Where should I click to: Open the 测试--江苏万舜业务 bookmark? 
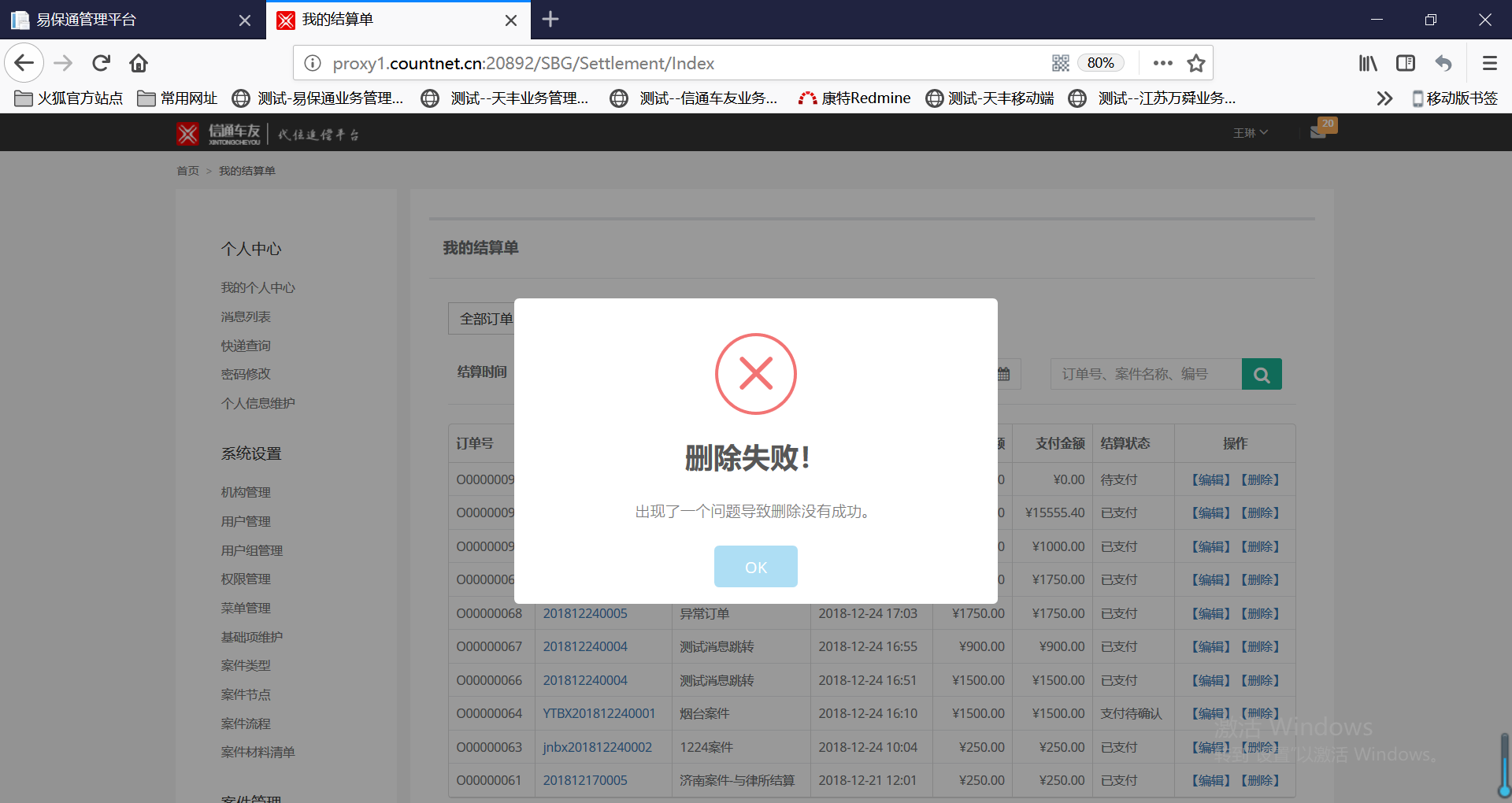(x=1152, y=98)
